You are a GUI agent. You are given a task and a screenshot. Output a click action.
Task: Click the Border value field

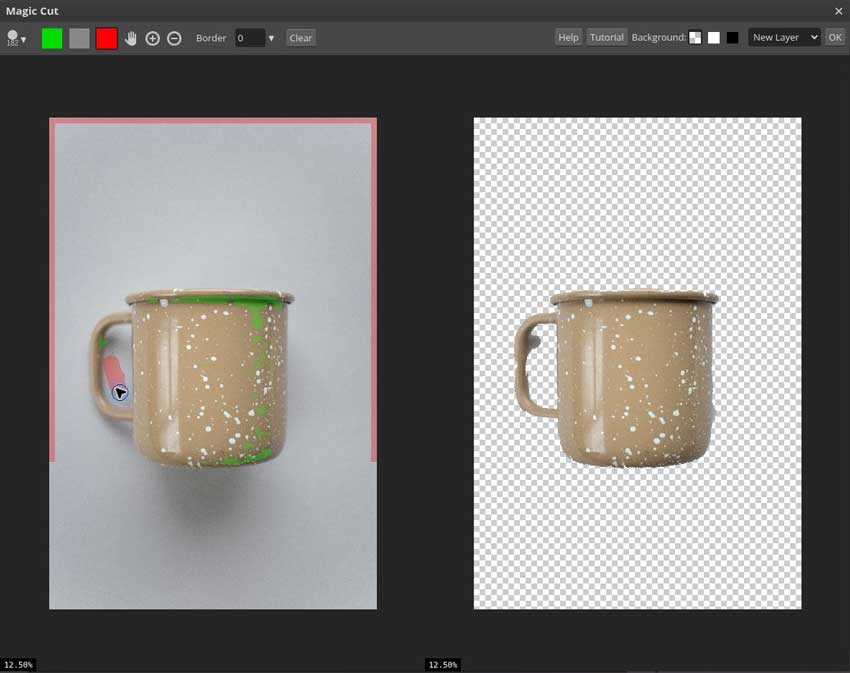click(250, 38)
